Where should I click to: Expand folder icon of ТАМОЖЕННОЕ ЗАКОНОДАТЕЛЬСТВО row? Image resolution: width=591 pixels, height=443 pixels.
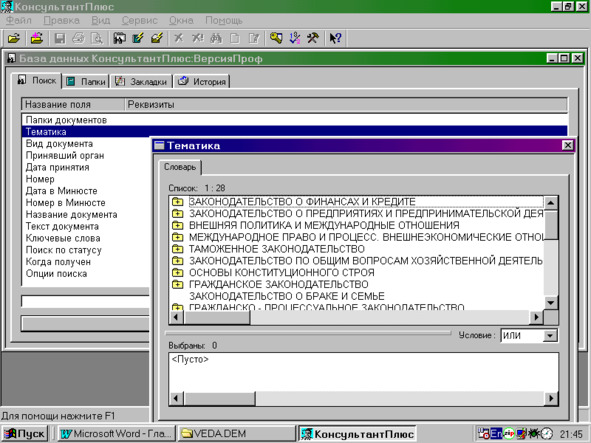click(177, 249)
